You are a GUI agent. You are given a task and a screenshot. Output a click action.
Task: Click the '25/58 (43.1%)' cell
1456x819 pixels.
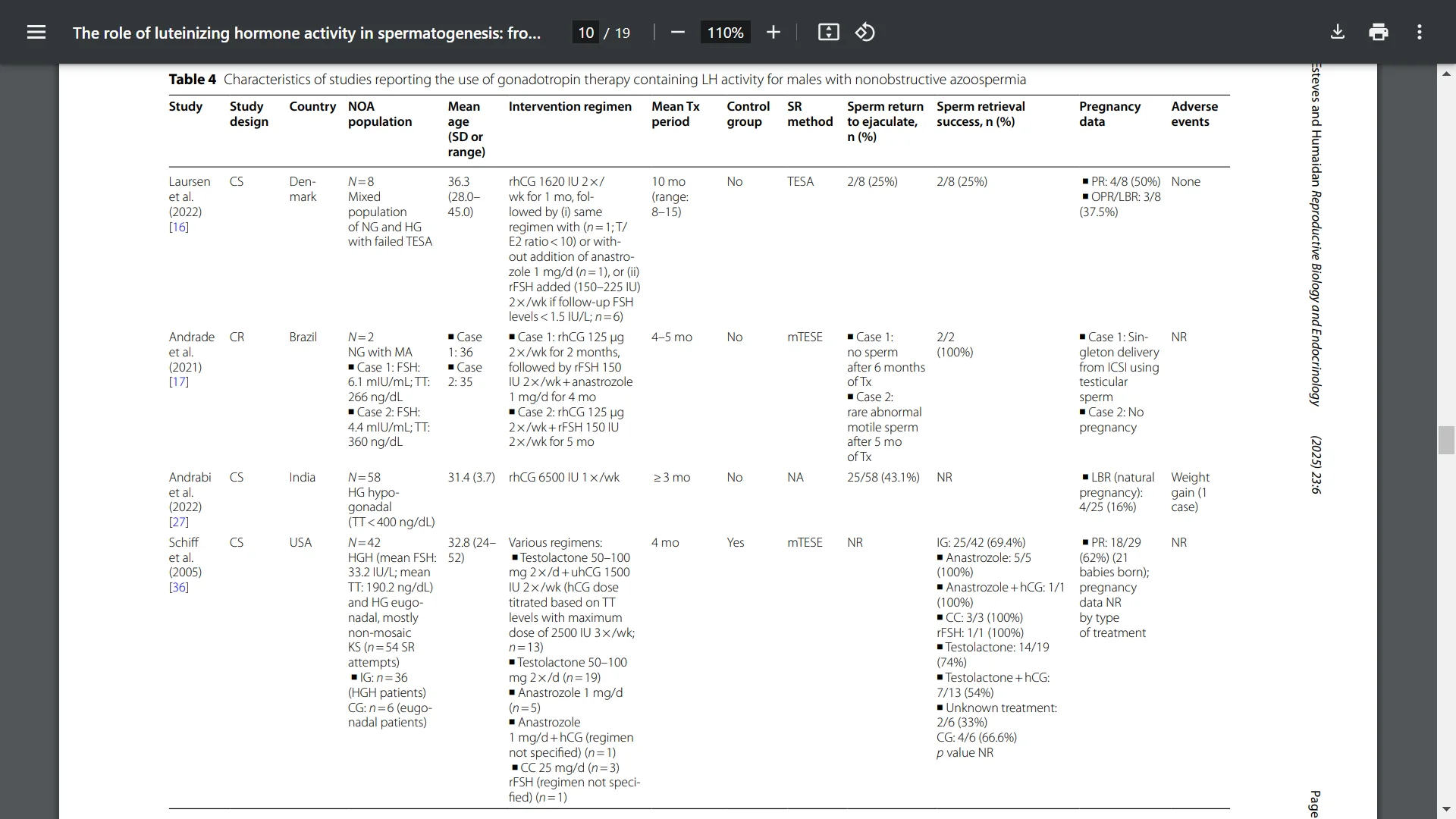tap(883, 477)
